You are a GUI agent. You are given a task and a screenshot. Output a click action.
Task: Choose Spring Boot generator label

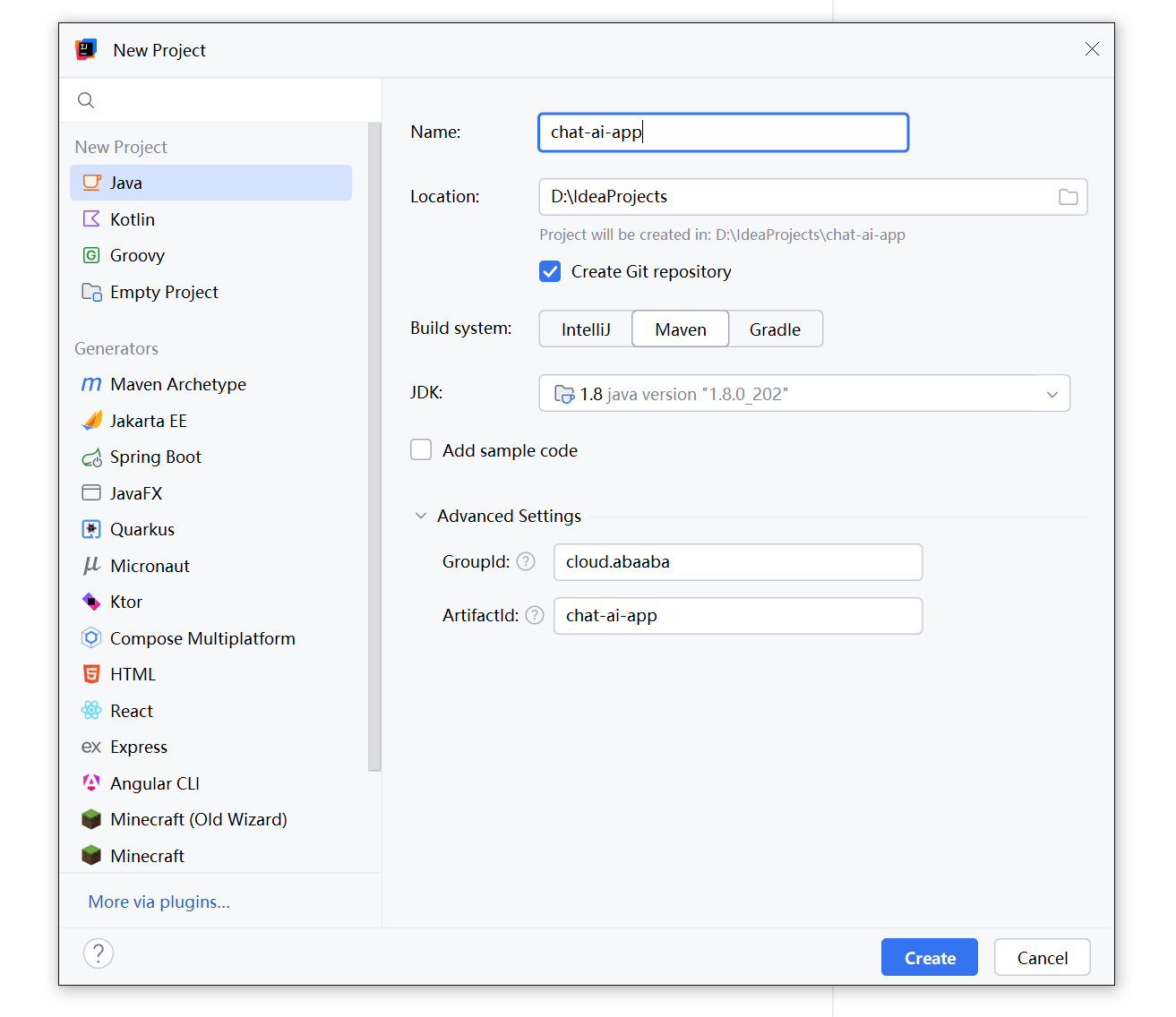pos(156,457)
